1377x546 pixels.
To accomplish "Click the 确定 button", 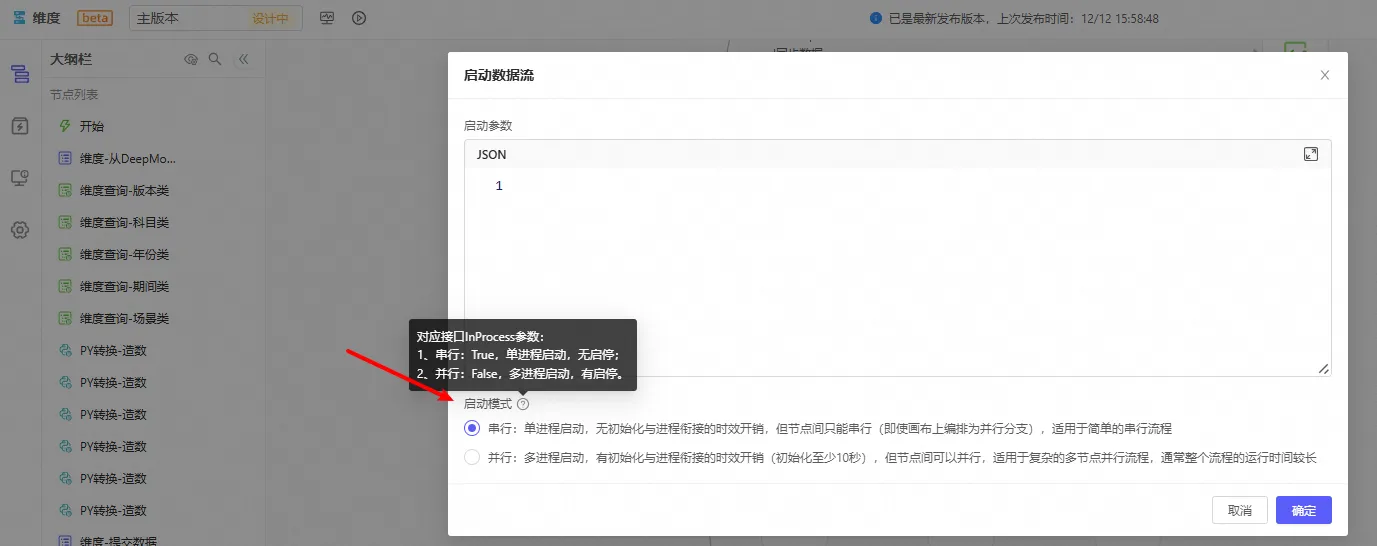I will click(x=1303, y=510).
